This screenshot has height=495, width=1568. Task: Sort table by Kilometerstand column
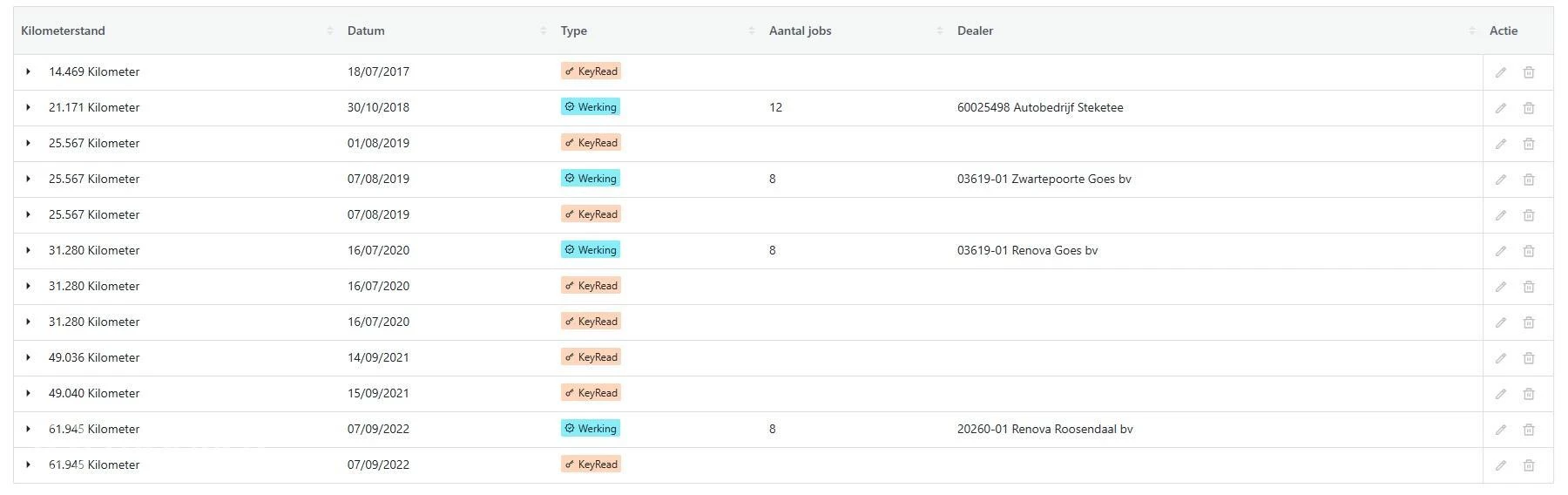(329, 31)
